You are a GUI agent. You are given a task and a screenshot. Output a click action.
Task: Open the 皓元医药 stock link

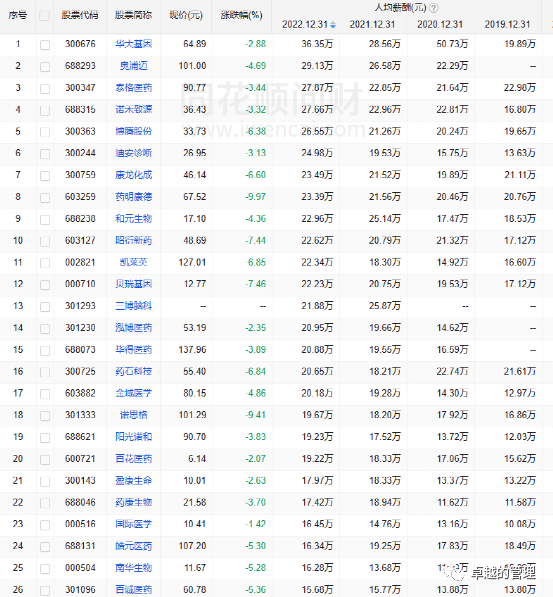tap(134, 546)
